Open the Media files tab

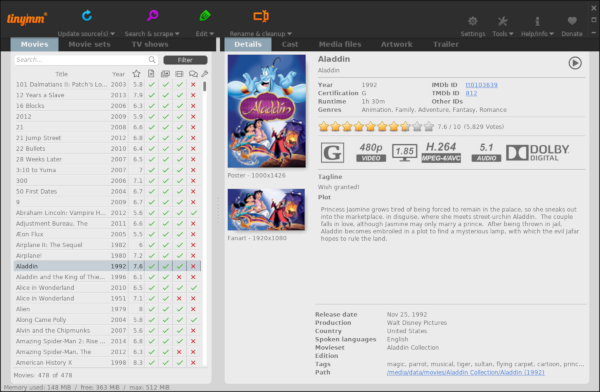click(340, 44)
